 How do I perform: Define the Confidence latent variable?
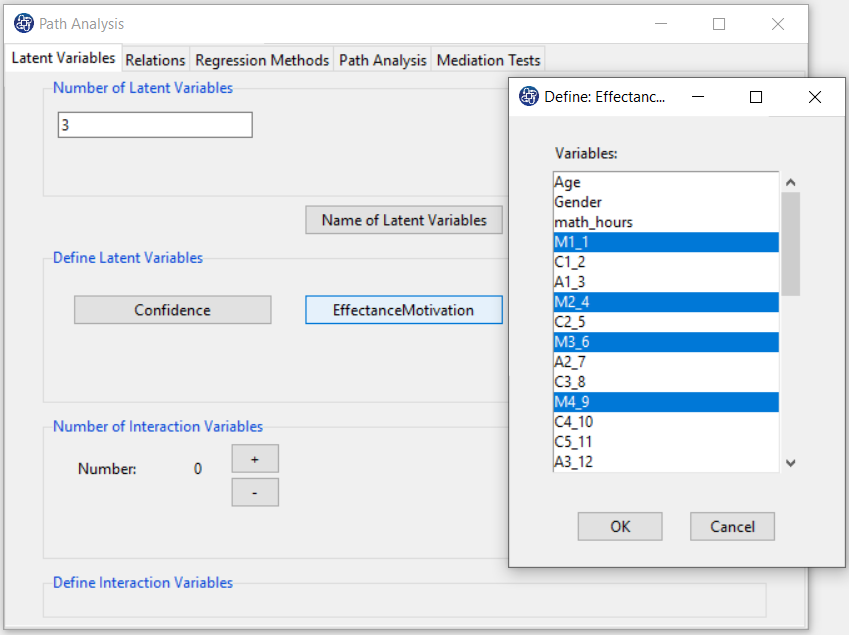(x=173, y=310)
